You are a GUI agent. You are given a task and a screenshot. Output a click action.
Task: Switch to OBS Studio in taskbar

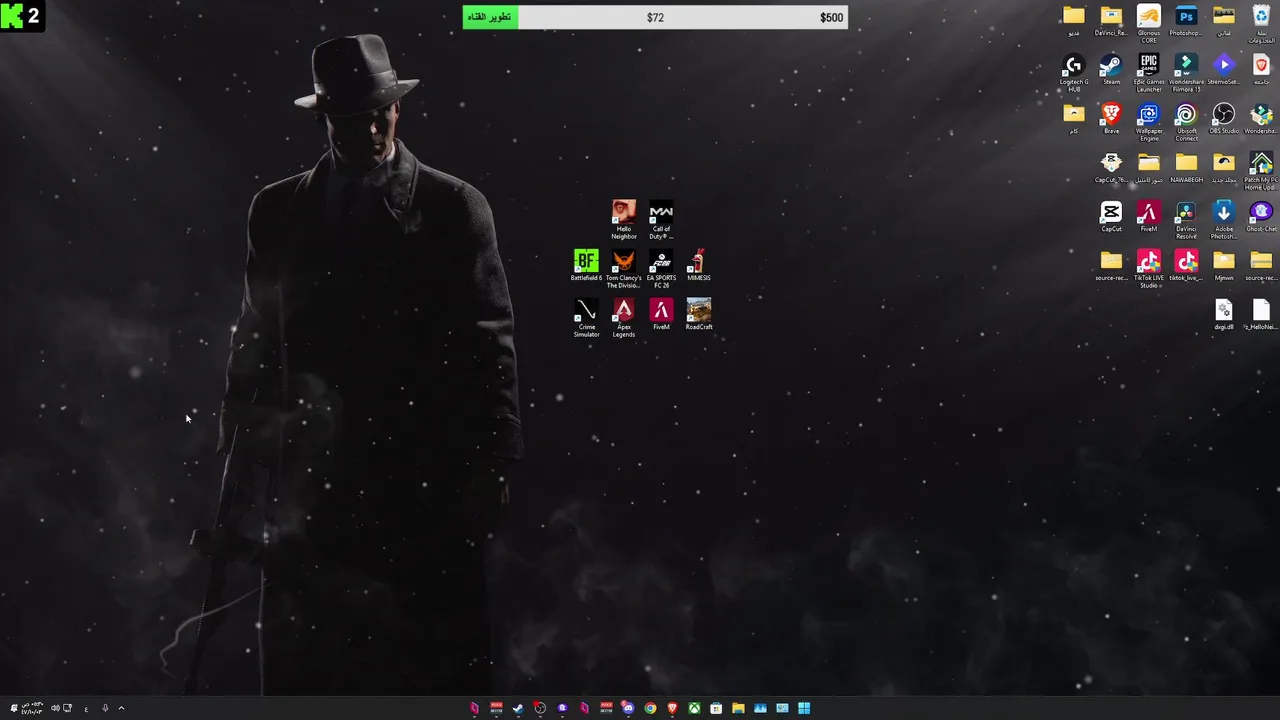pos(540,708)
